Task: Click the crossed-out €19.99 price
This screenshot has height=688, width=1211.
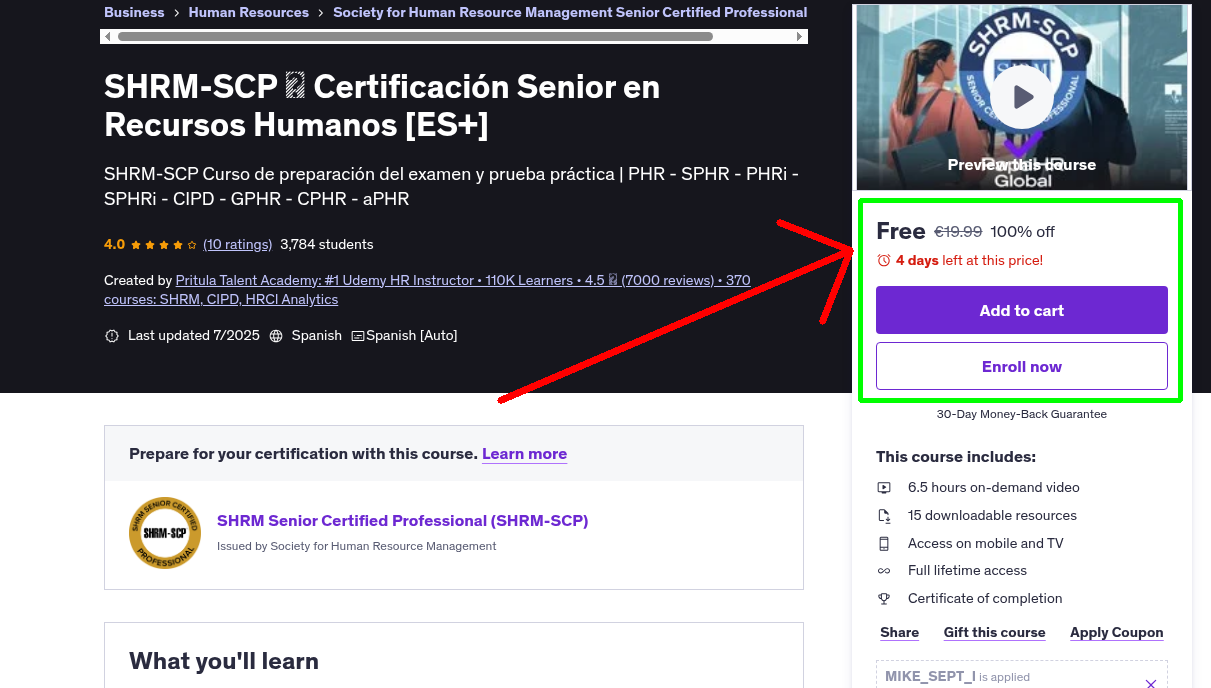Action: (x=958, y=232)
